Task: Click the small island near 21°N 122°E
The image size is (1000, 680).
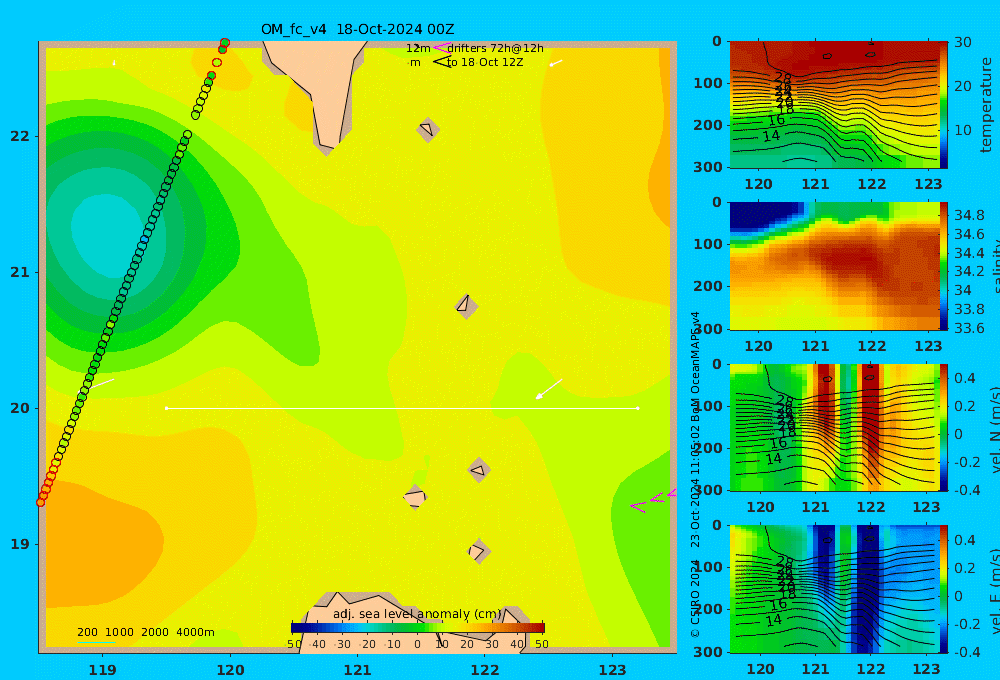Action: [x=466, y=306]
